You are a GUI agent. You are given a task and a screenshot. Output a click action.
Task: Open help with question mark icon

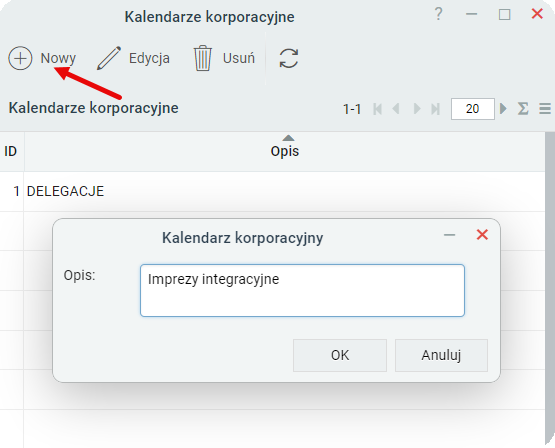tap(438, 14)
